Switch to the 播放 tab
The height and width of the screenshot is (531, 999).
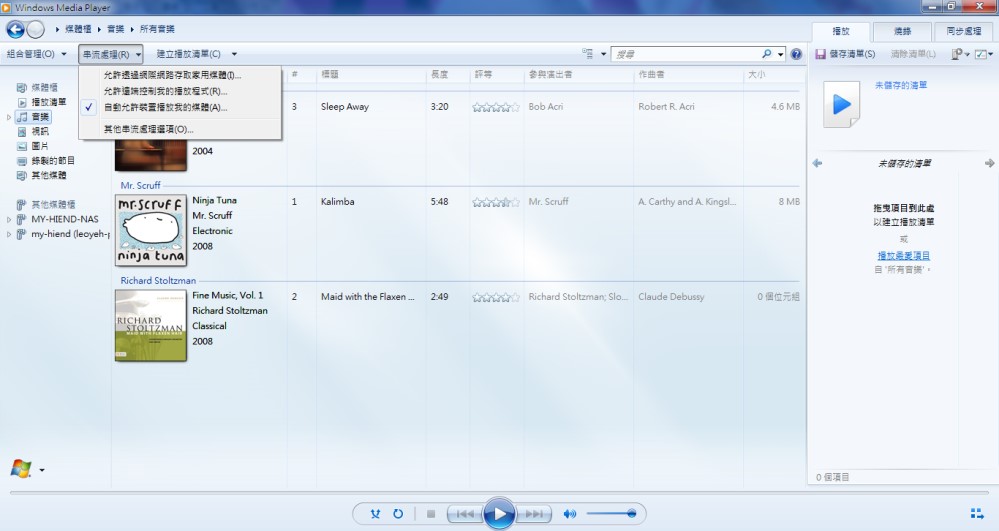coord(840,31)
